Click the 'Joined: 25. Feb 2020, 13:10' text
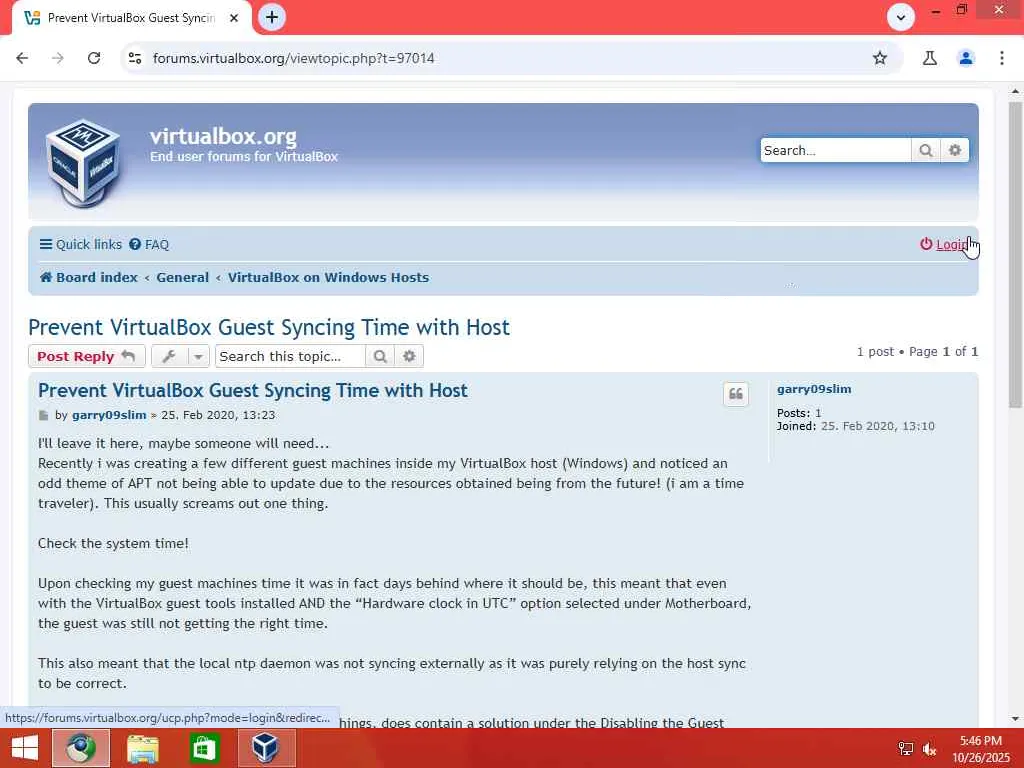This screenshot has width=1024, height=768. click(x=856, y=426)
